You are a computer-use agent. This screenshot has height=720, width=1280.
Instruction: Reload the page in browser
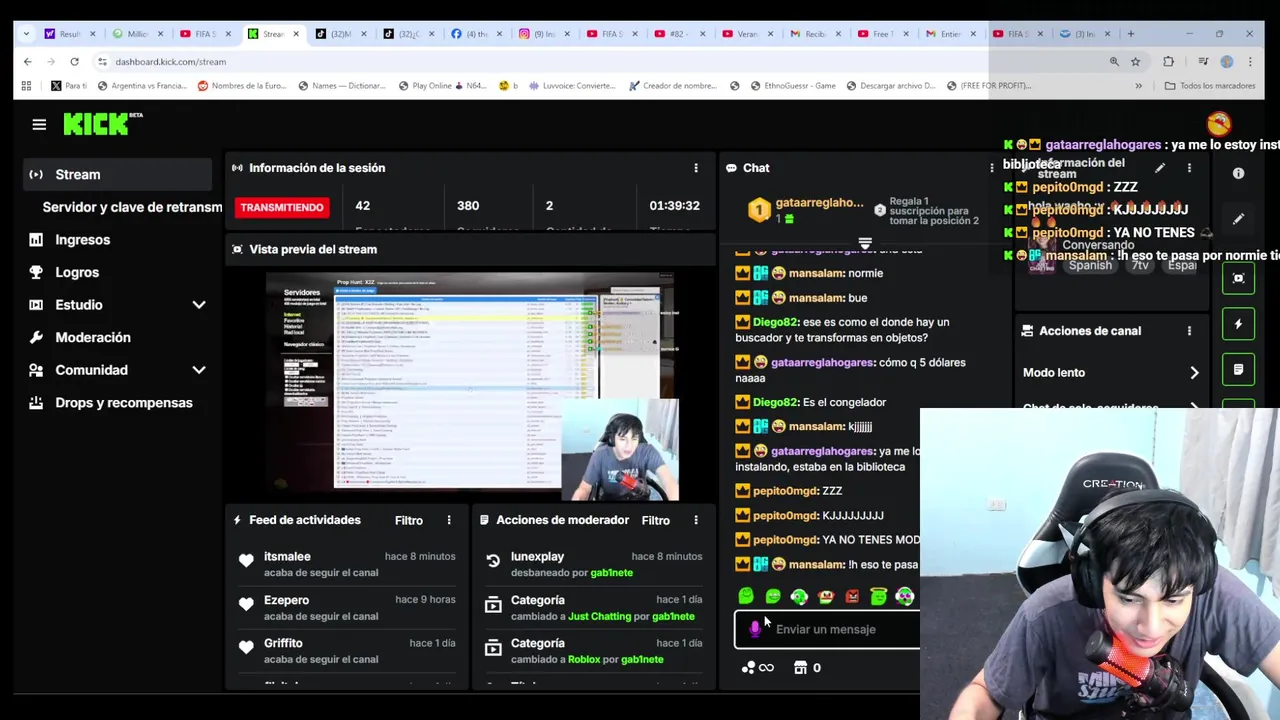click(74, 61)
